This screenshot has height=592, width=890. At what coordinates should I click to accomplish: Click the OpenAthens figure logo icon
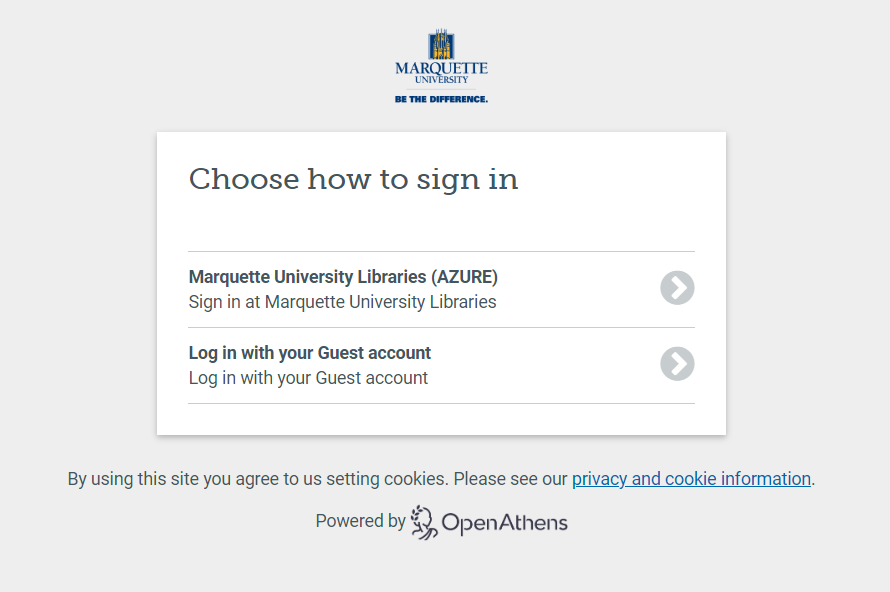click(x=424, y=522)
